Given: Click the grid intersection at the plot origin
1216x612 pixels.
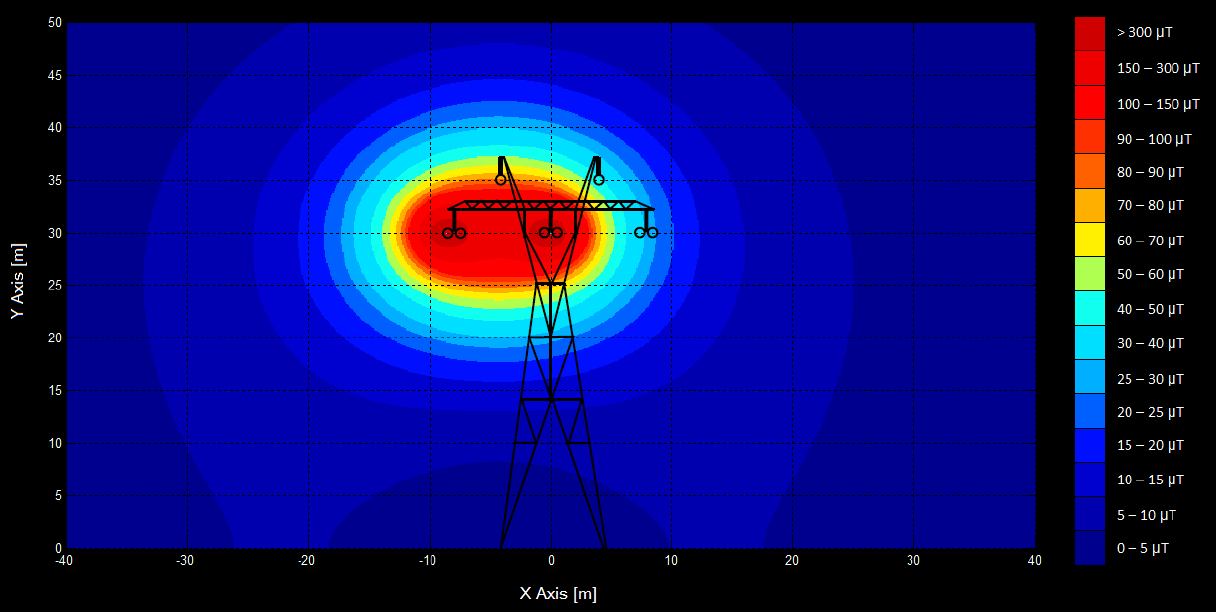Looking at the screenshot, I should point(550,545).
